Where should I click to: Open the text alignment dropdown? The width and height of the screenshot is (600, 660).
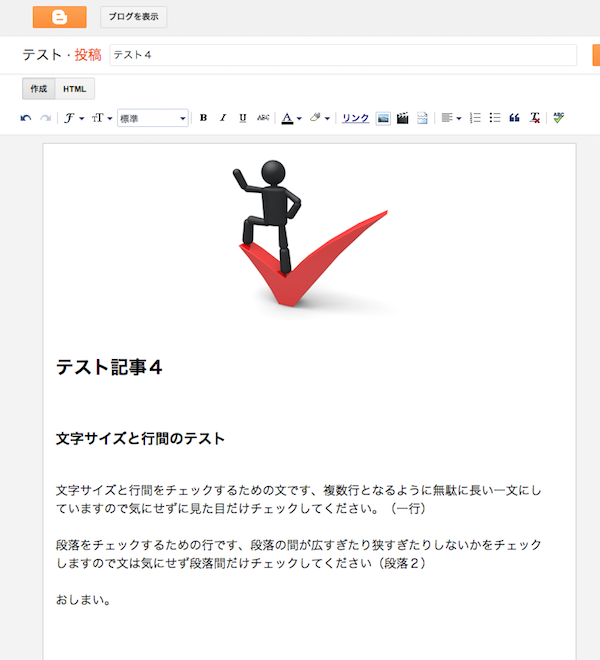pos(451,118)
